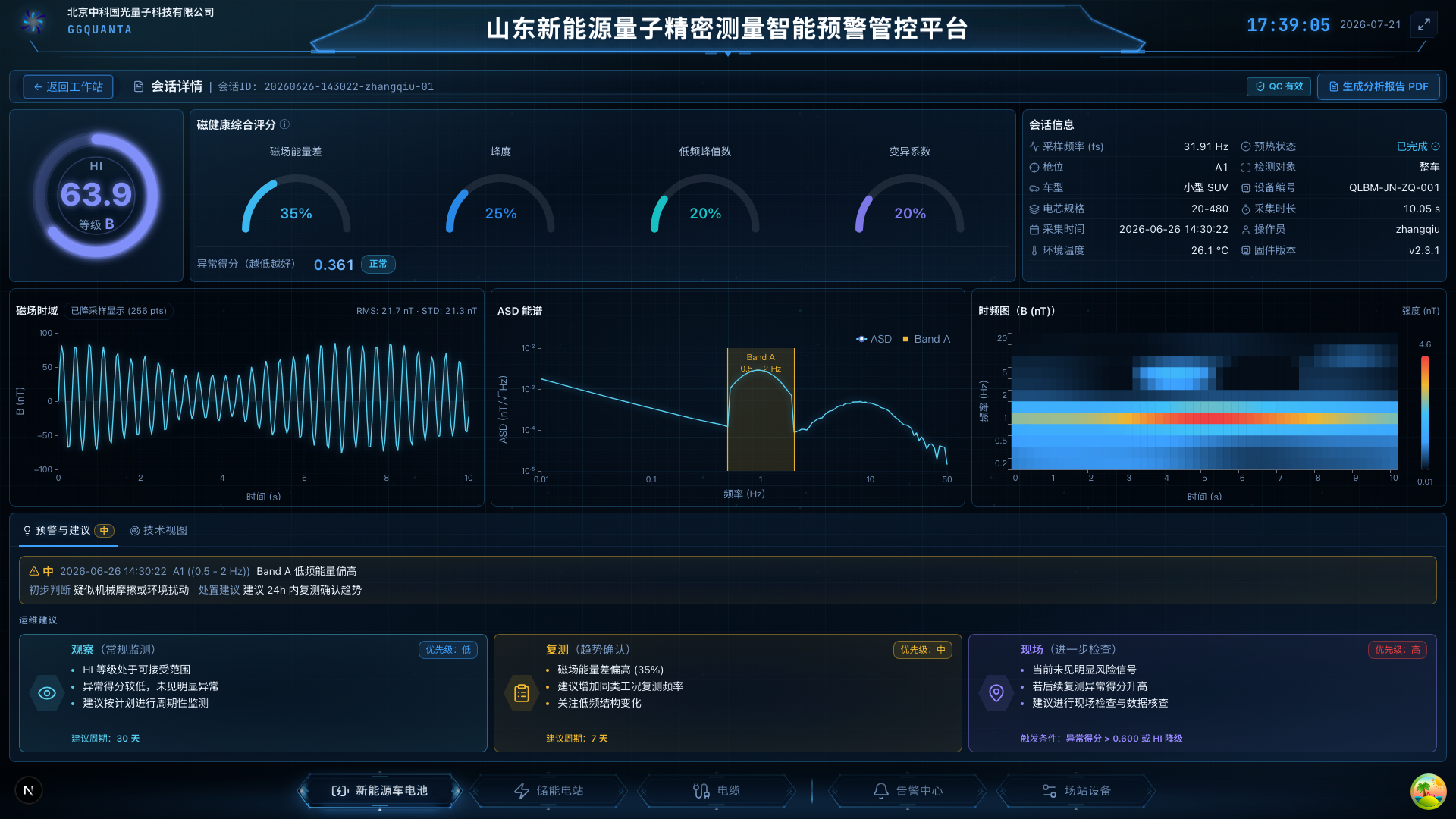
Task: Click the info icon beside 磁健康综合评分
Action: click(x=284, y=124)
